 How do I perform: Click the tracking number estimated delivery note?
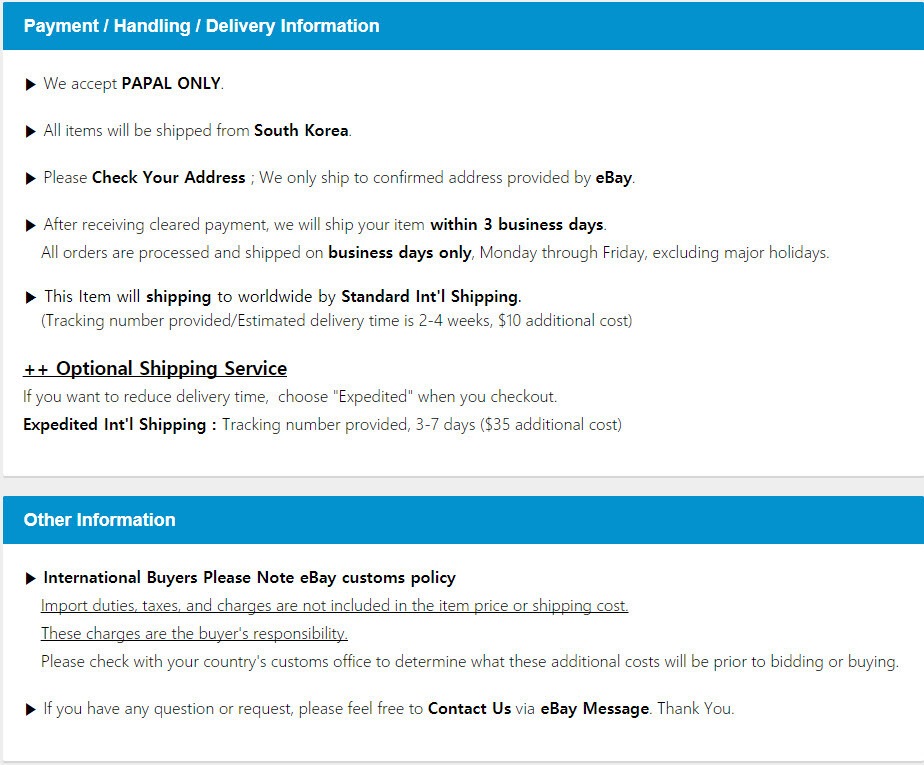pos(336,321)
